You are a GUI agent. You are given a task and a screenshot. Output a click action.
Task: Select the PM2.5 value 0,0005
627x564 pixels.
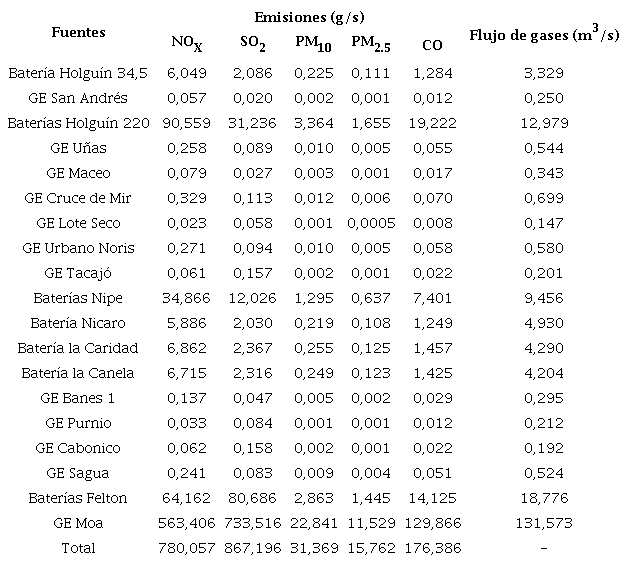pyautogui.click(x=372, y=223)
